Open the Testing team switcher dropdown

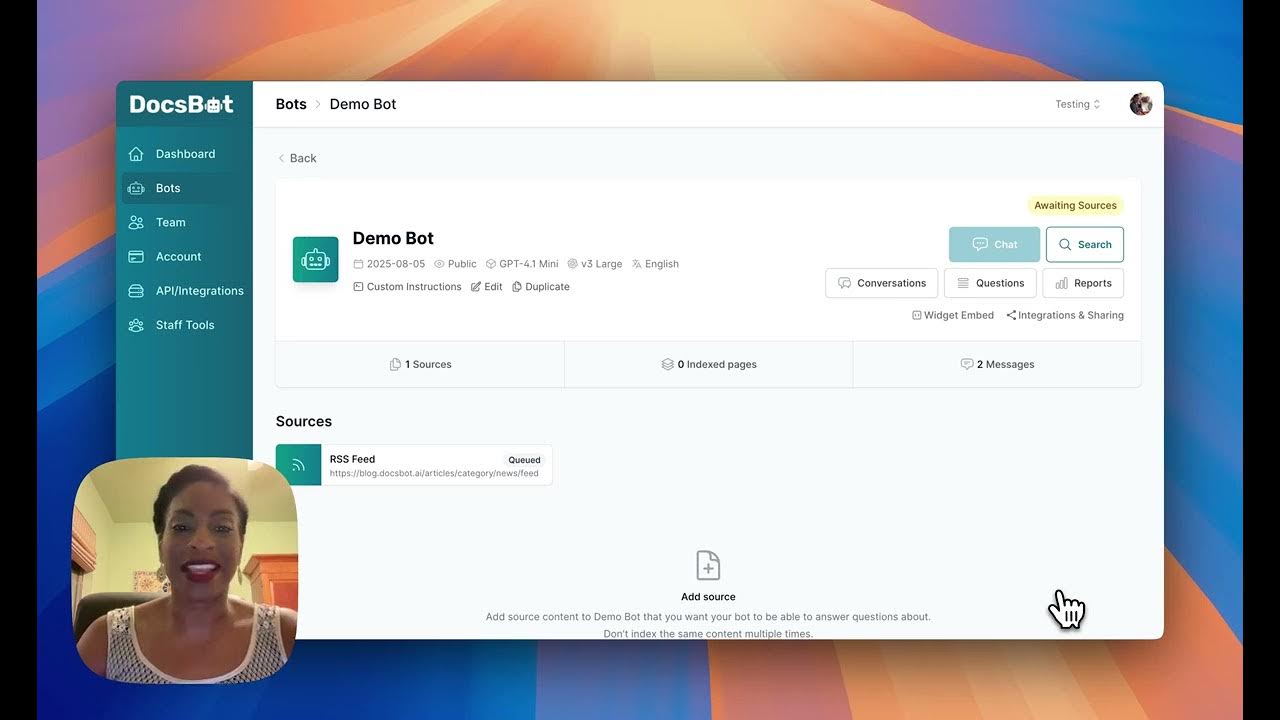pyautogui.click(x=1078, y=104)
